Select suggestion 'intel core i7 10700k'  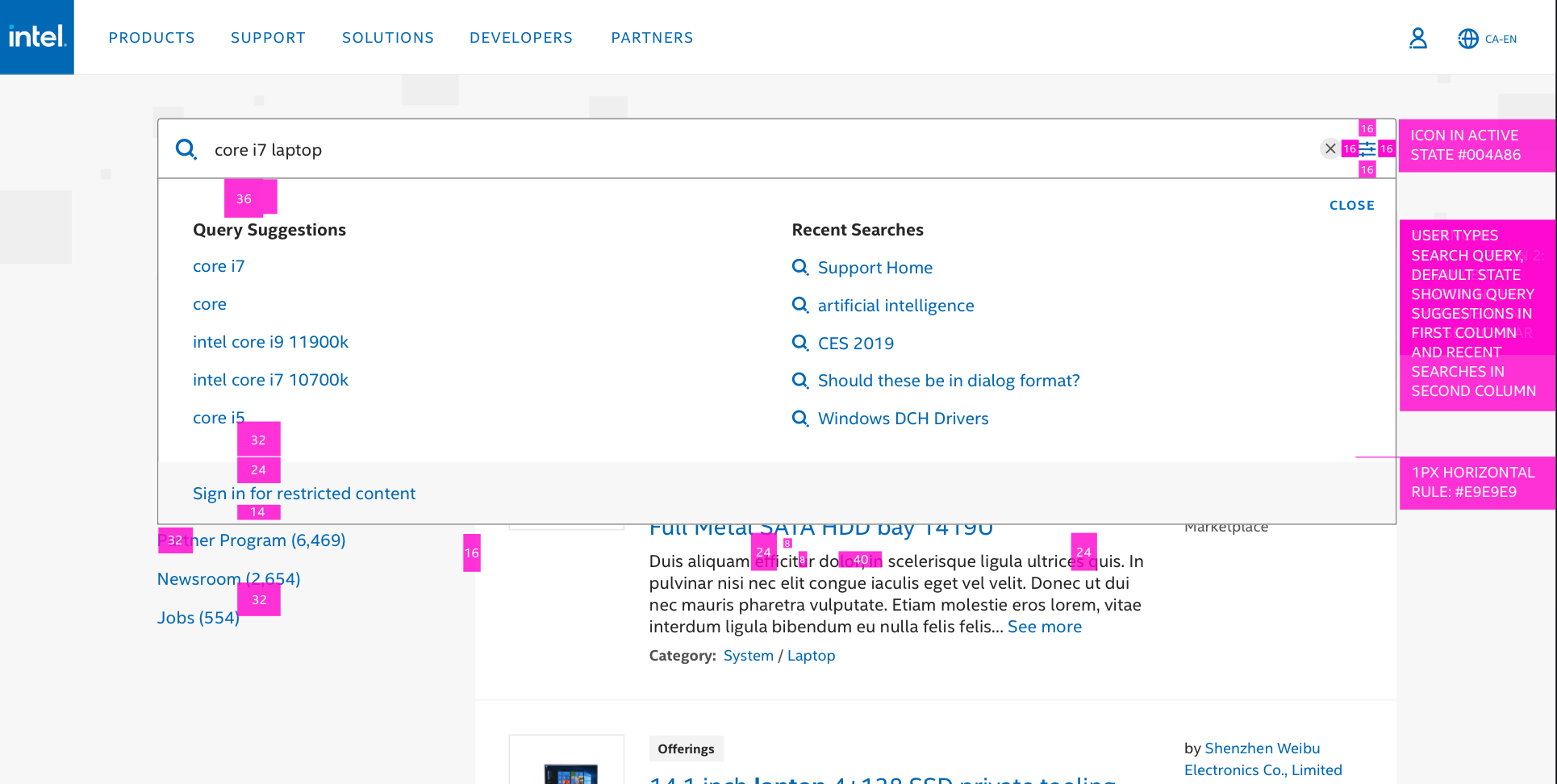(271, 380)
